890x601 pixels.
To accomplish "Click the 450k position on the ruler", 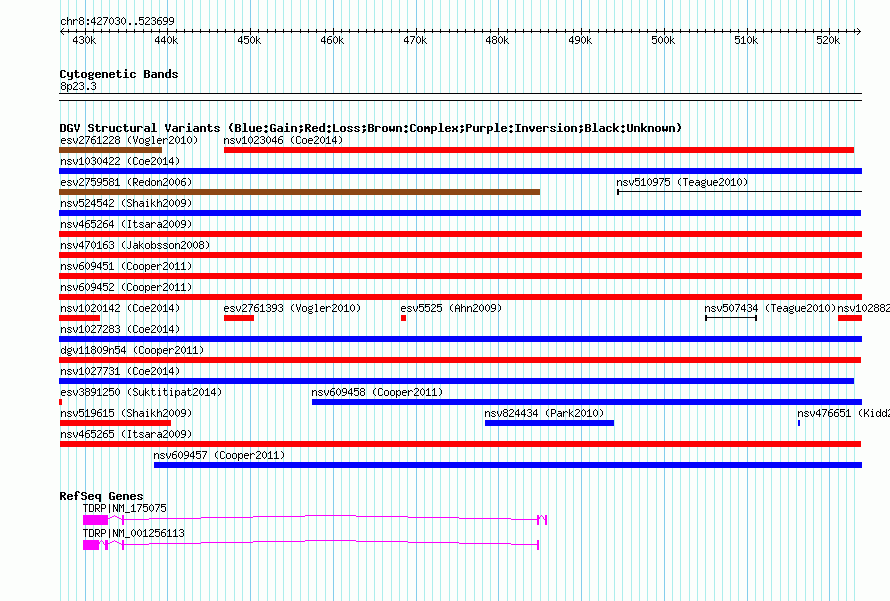I will (x=249, y=40).
